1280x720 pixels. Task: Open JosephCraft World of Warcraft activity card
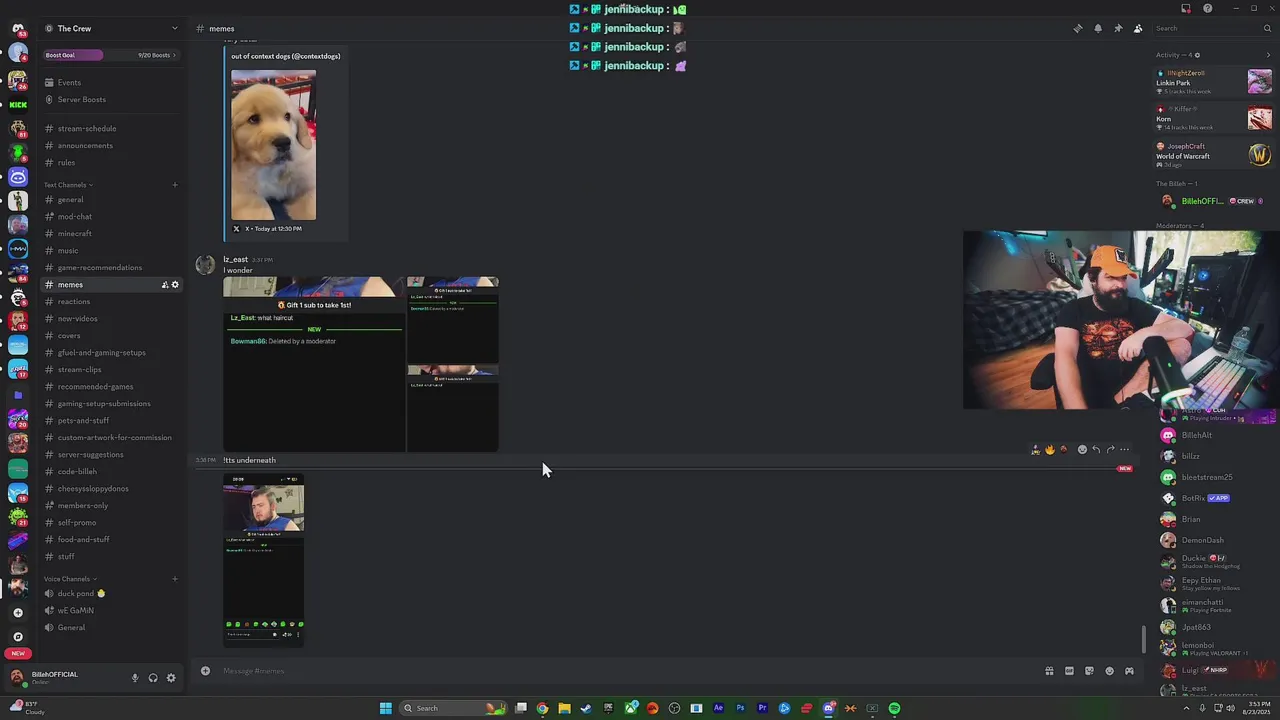pos(1214,152)
